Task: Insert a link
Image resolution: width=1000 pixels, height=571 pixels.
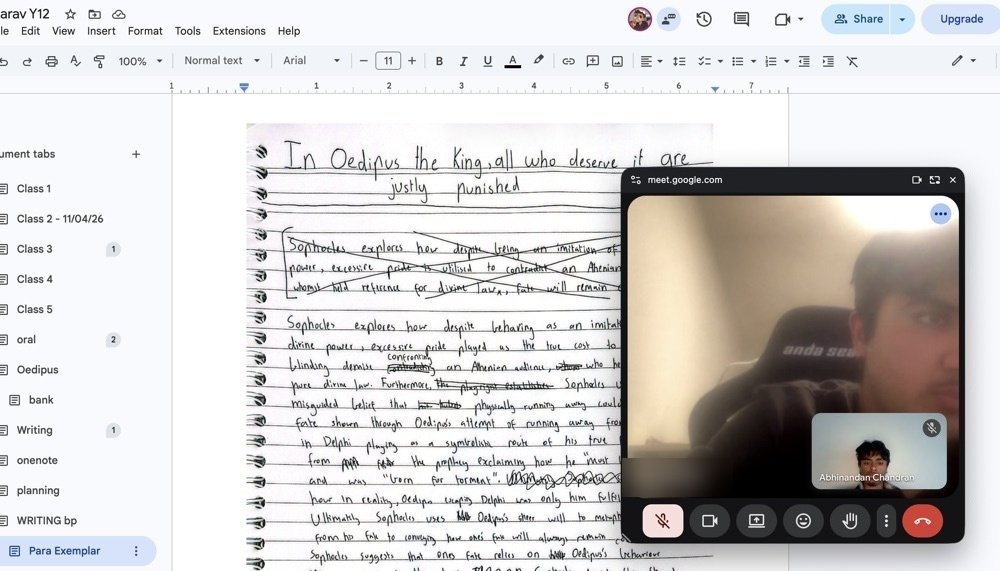Action: [568, 61]
